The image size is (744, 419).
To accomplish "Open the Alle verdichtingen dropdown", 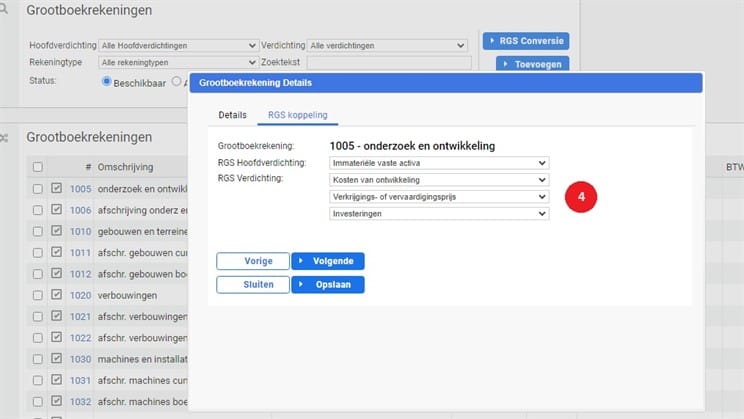I will pos(387,46).
